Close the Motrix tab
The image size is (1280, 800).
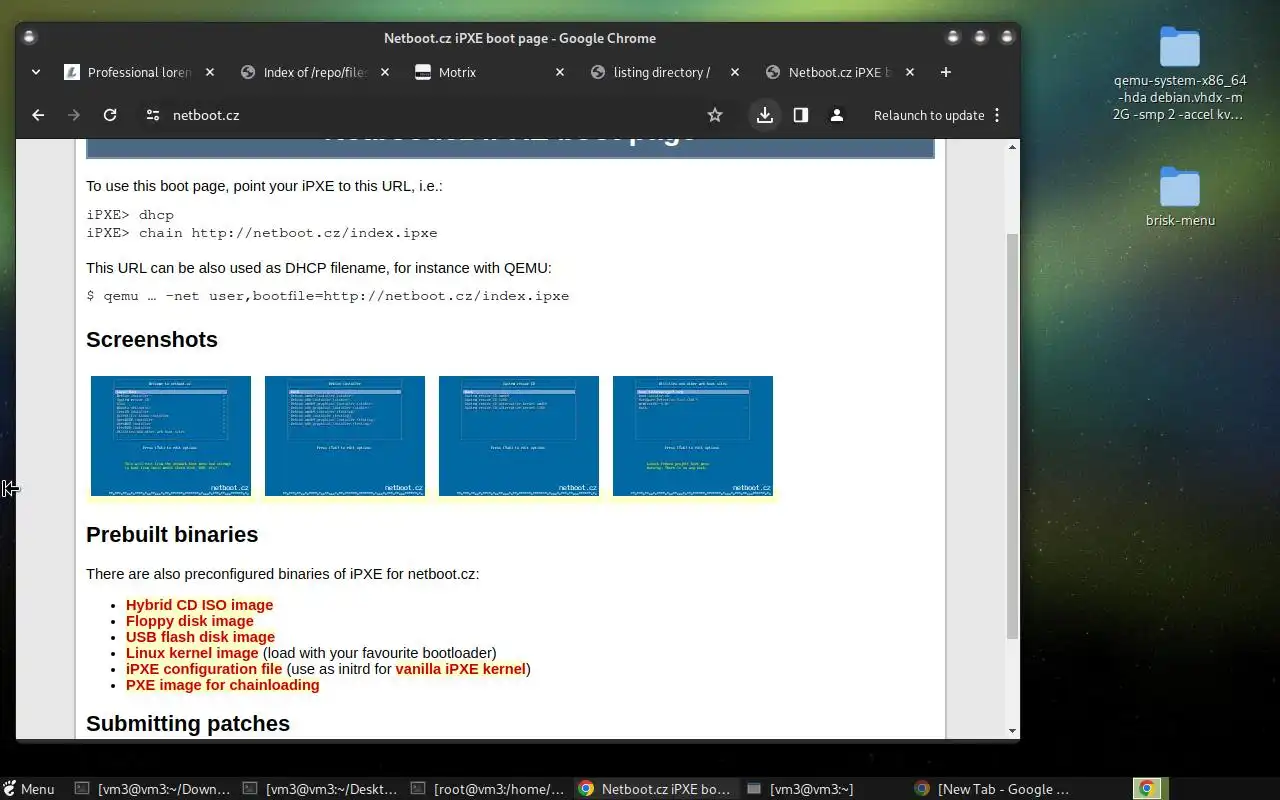click(560, 72)
